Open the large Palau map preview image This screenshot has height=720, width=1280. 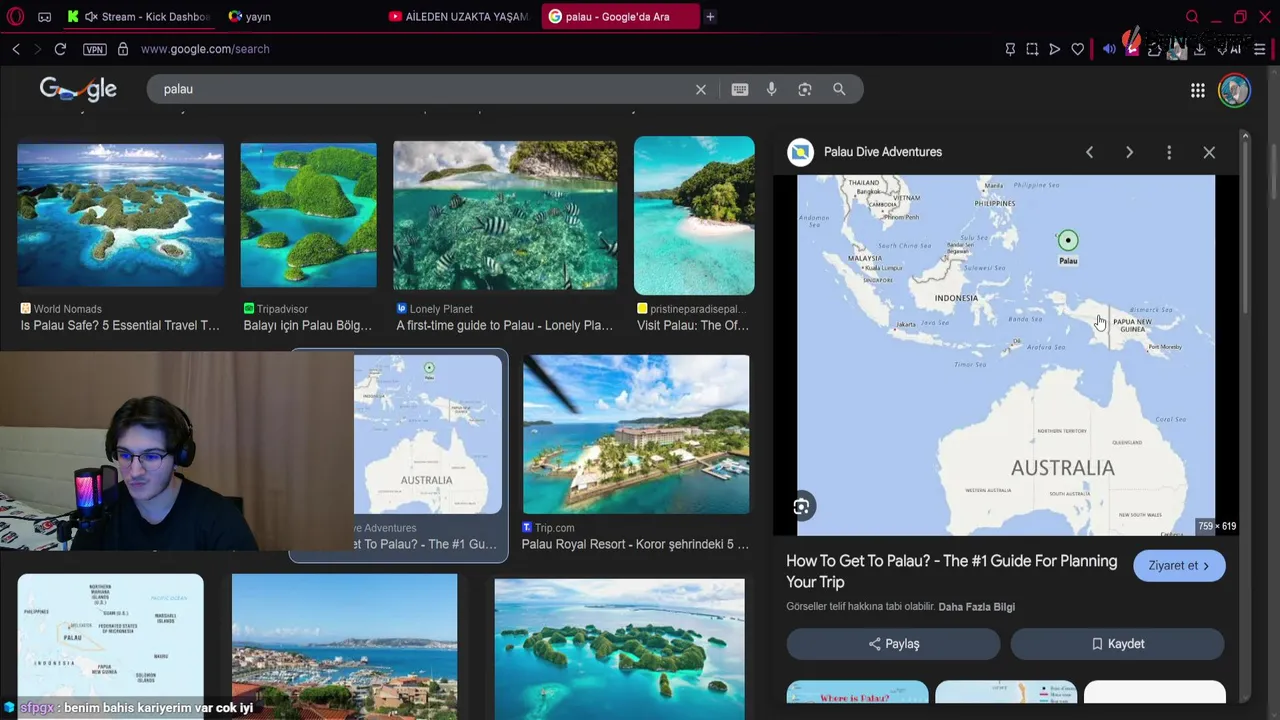[1006, 355]
